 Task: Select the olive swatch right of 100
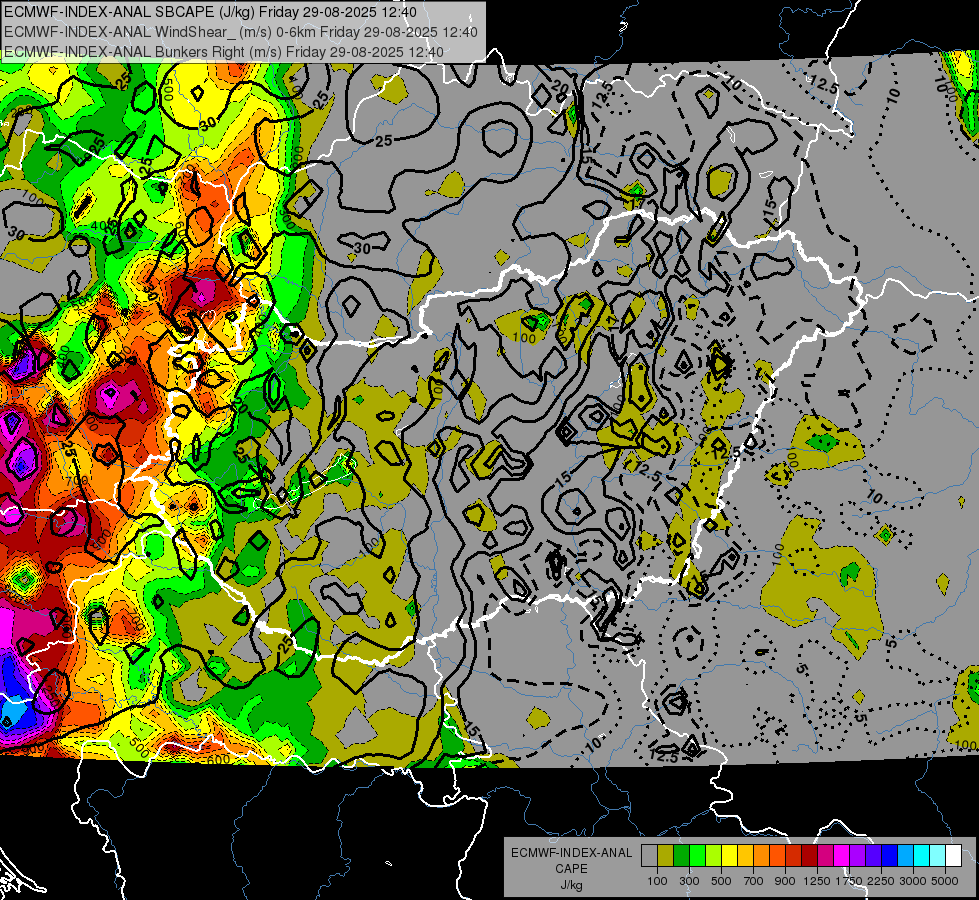(x=666, y=856)
